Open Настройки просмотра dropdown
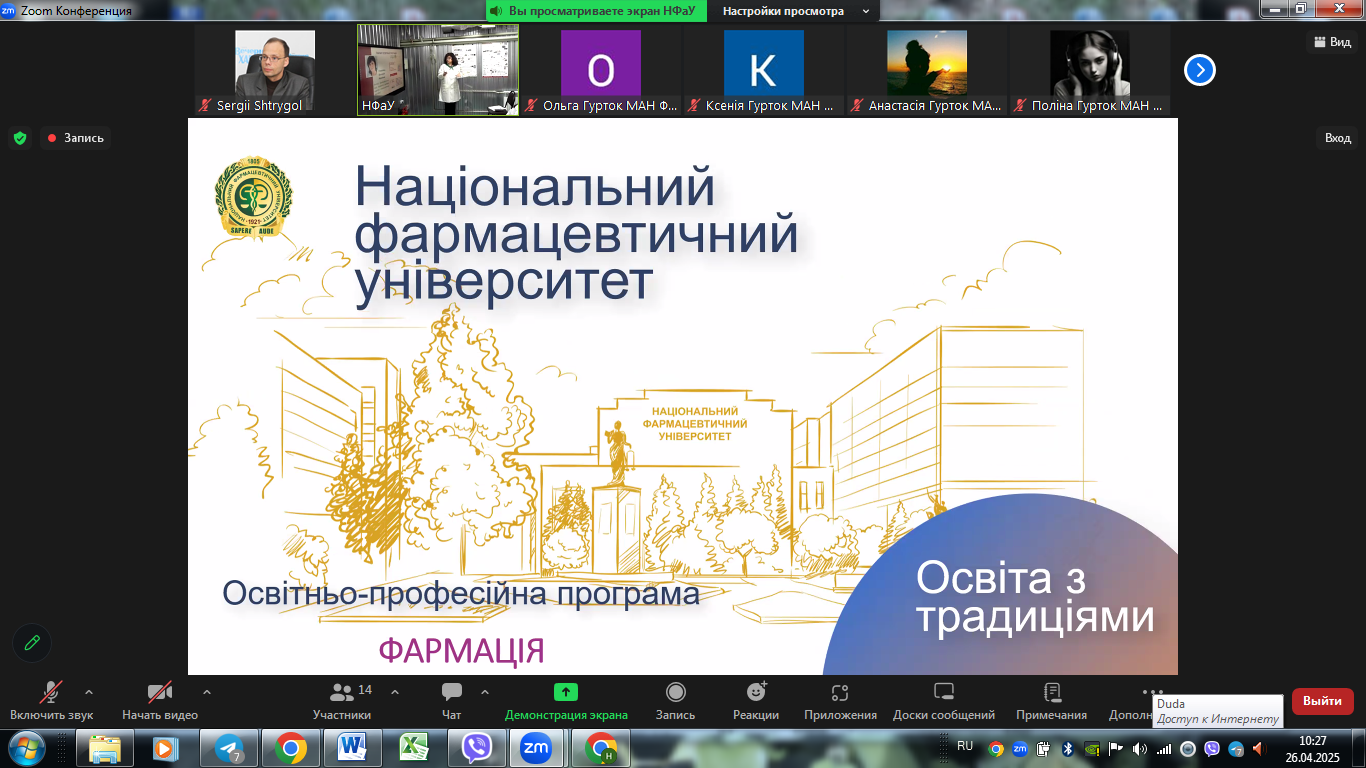 (x=794, y=11)
